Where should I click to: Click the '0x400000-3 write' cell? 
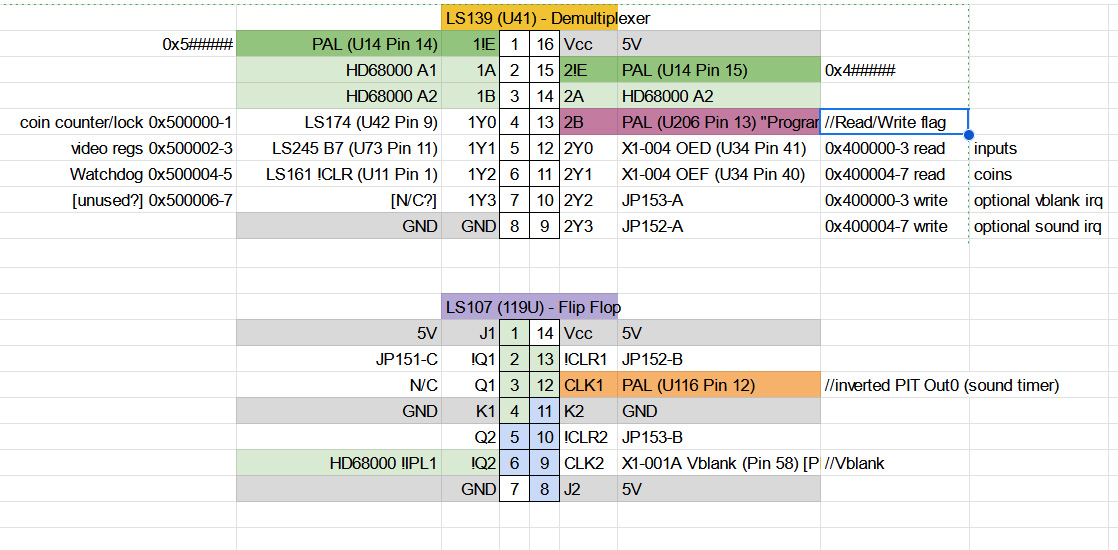895,200
